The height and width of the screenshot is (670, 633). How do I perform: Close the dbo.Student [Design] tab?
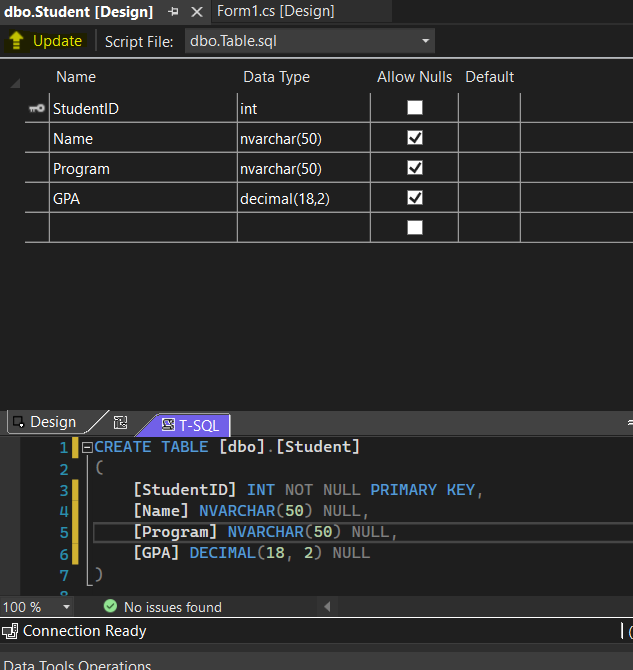point(196,12)
